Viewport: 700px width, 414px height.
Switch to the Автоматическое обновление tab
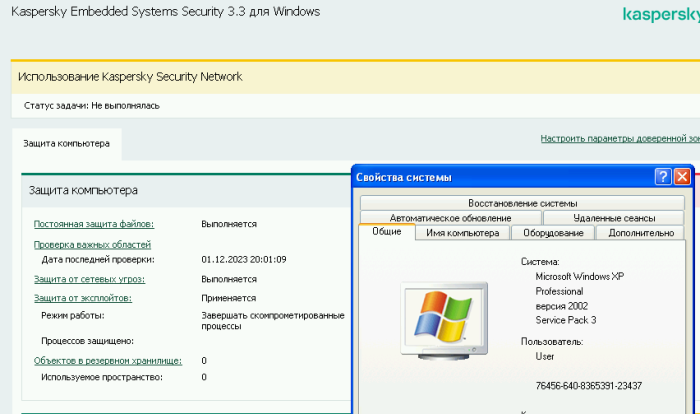450,218
